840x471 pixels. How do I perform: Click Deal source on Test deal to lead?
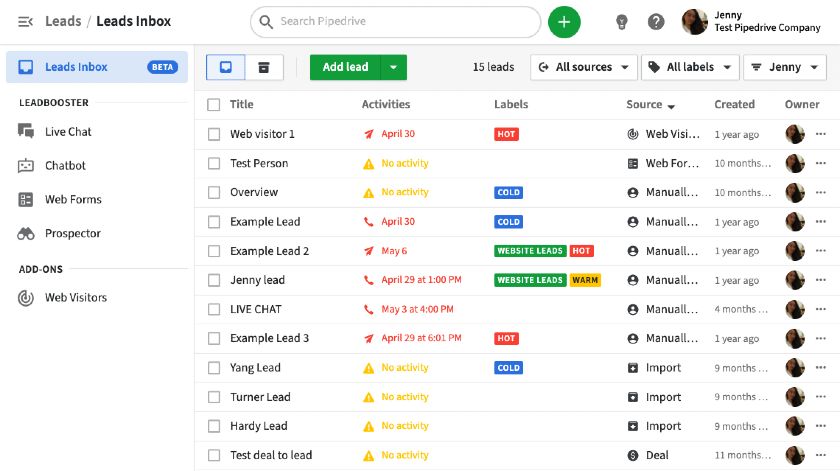pos(648,455)
